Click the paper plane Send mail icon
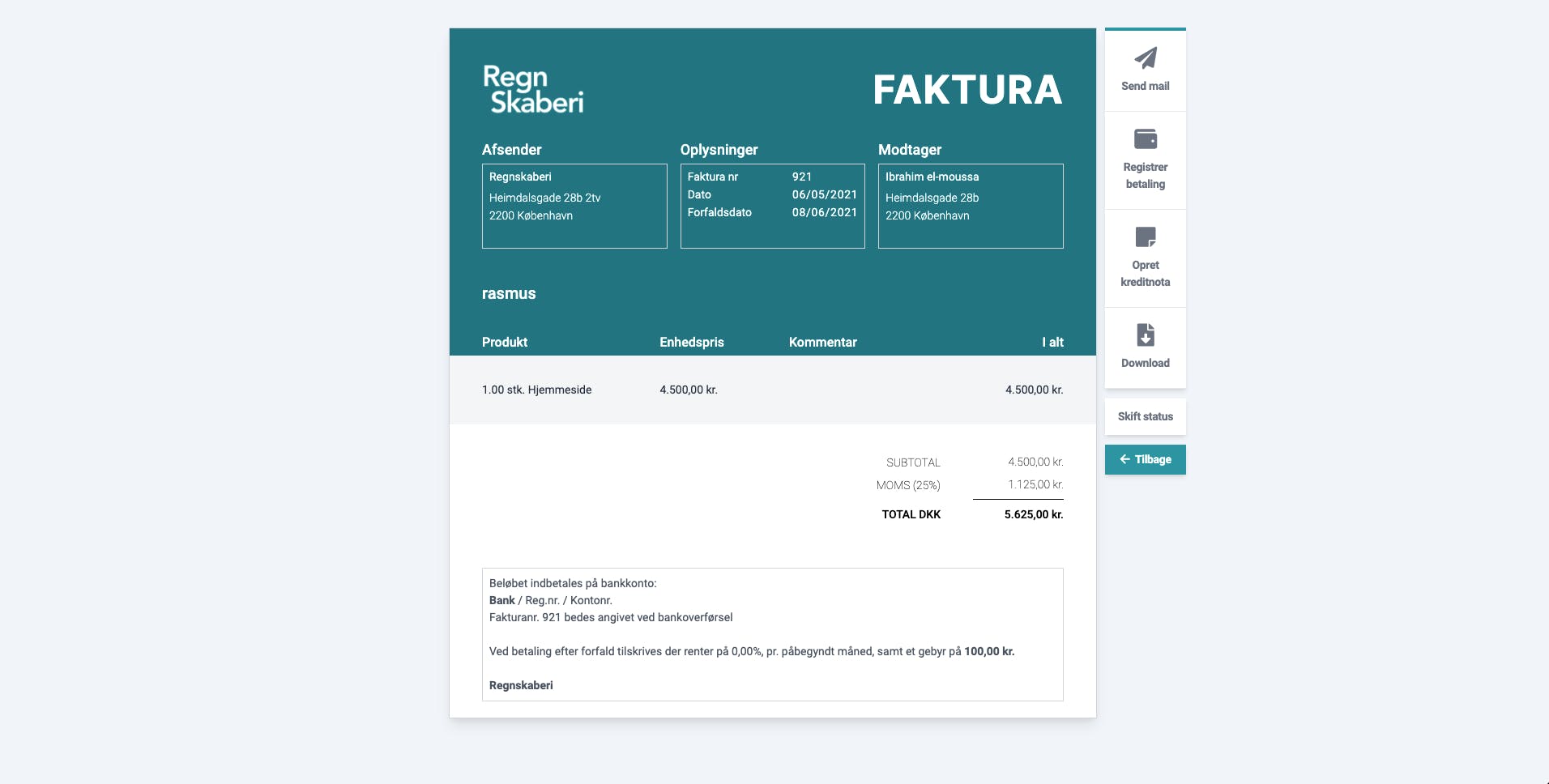This screenshot has height=784, width=1549. click(x=1145, y=58)
